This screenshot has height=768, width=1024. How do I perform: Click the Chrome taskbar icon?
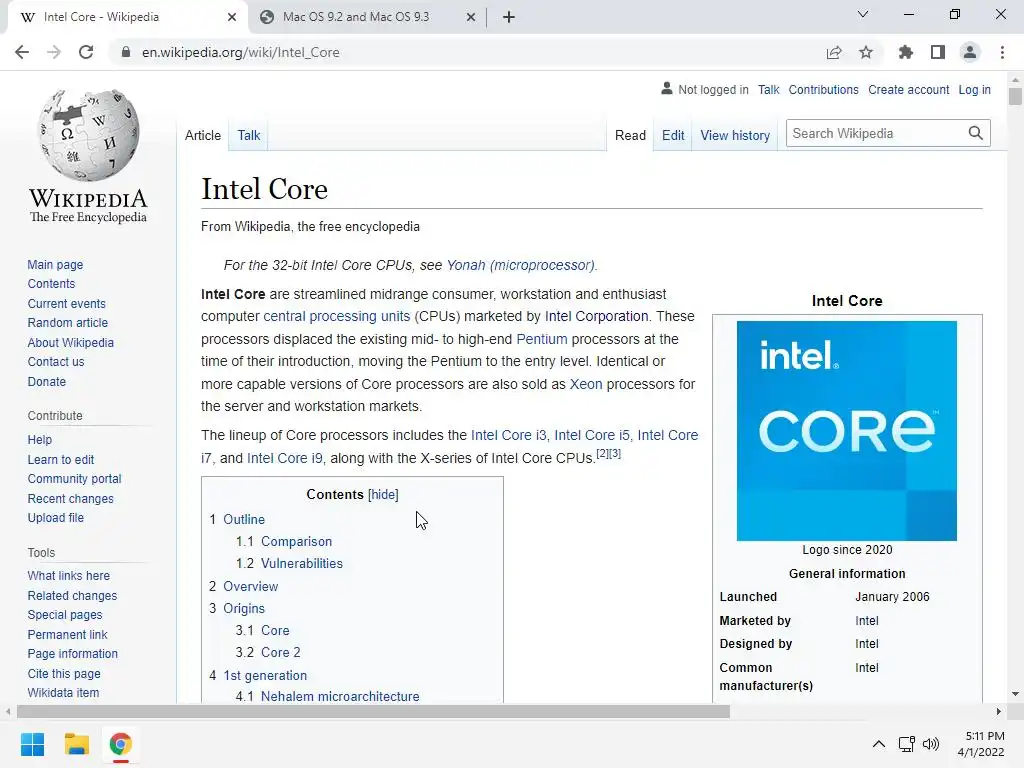pyautogui.click(x=120, y=744)
